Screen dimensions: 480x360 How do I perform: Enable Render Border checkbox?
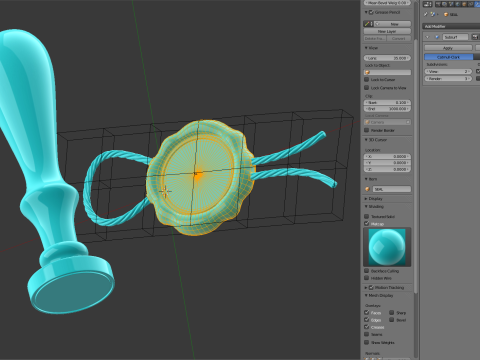coord(367,130)
